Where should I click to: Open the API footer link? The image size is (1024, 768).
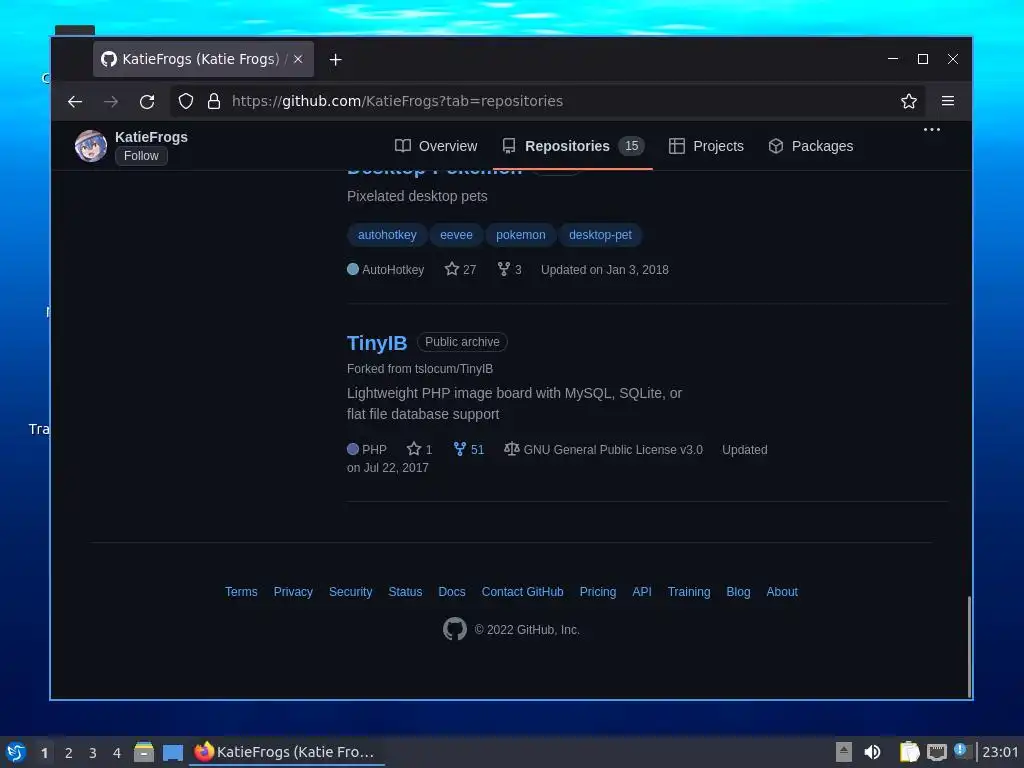642,592
